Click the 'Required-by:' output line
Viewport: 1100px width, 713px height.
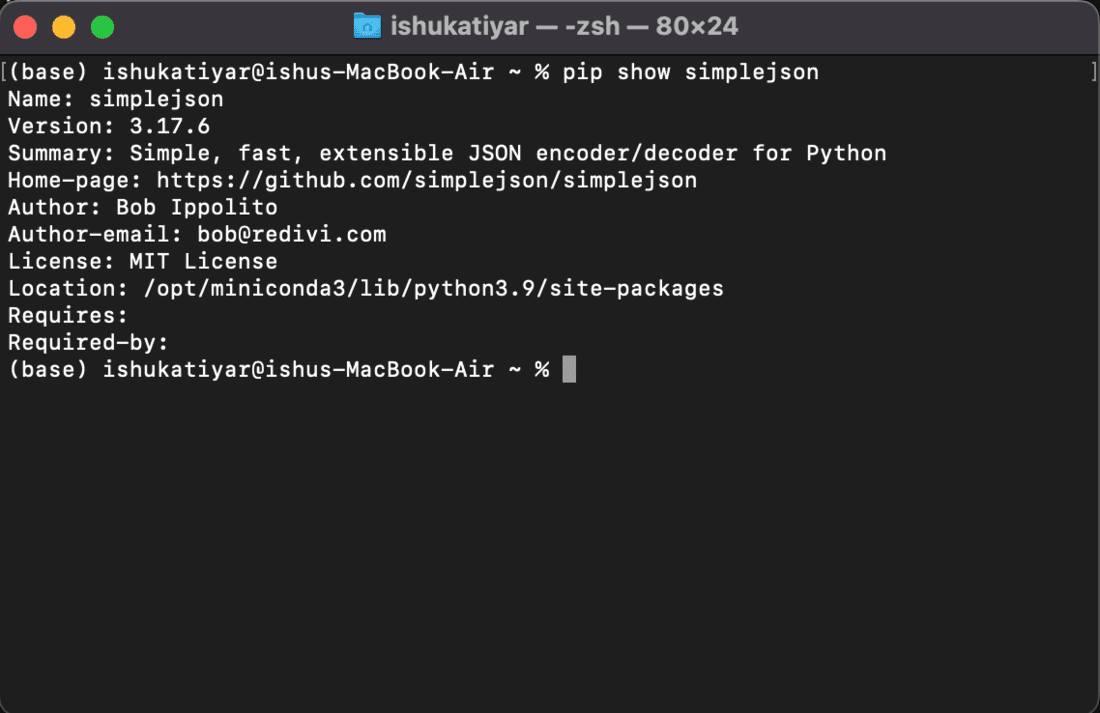(88, 342)
